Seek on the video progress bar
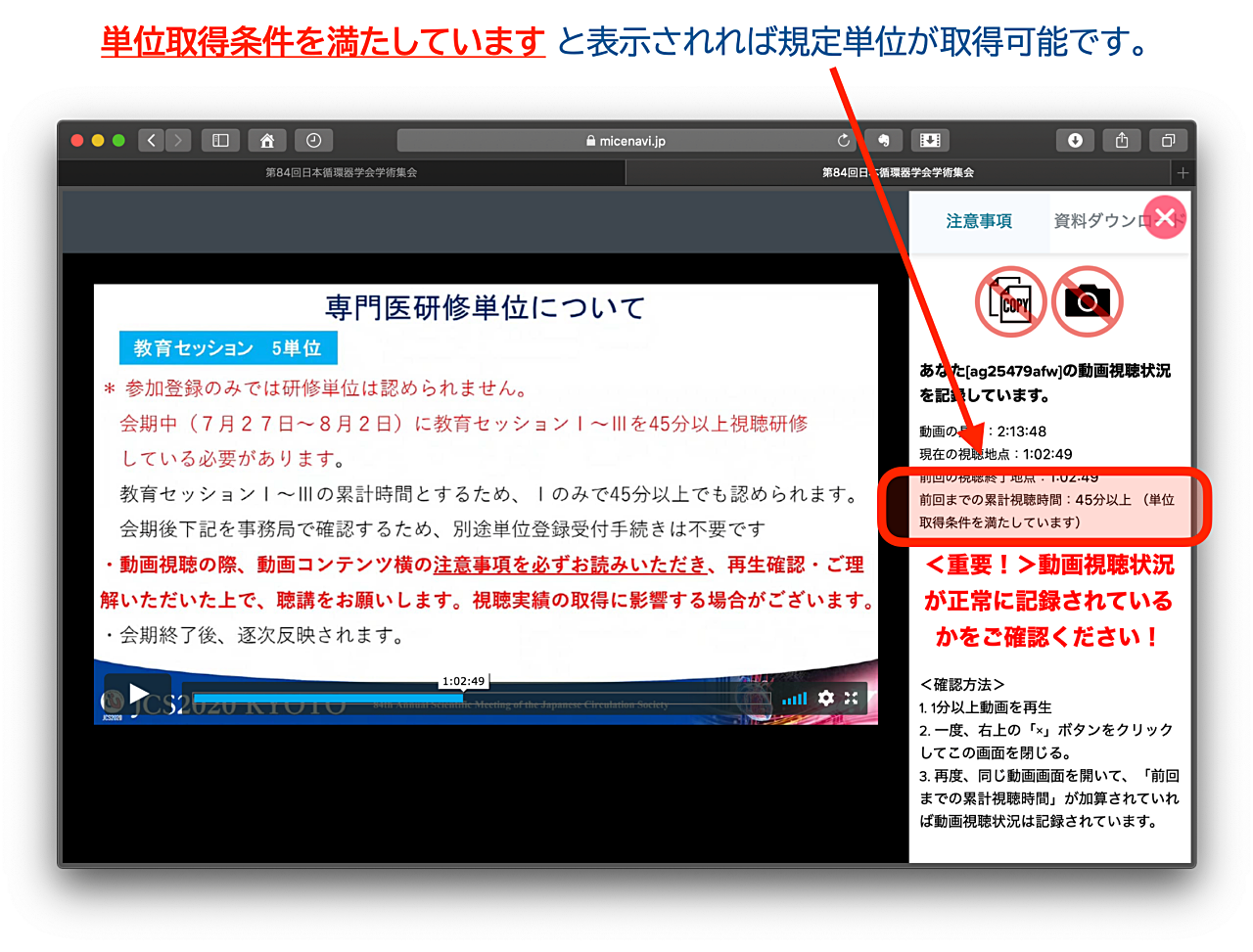 (x=482, y=698)
